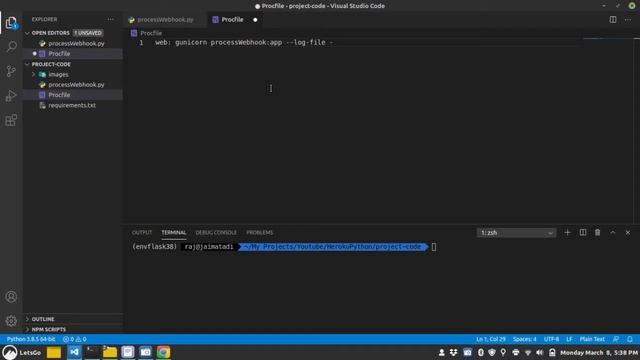Screen dimensions: 640x360
Task: Close the terminal panel
Action: 628,233
